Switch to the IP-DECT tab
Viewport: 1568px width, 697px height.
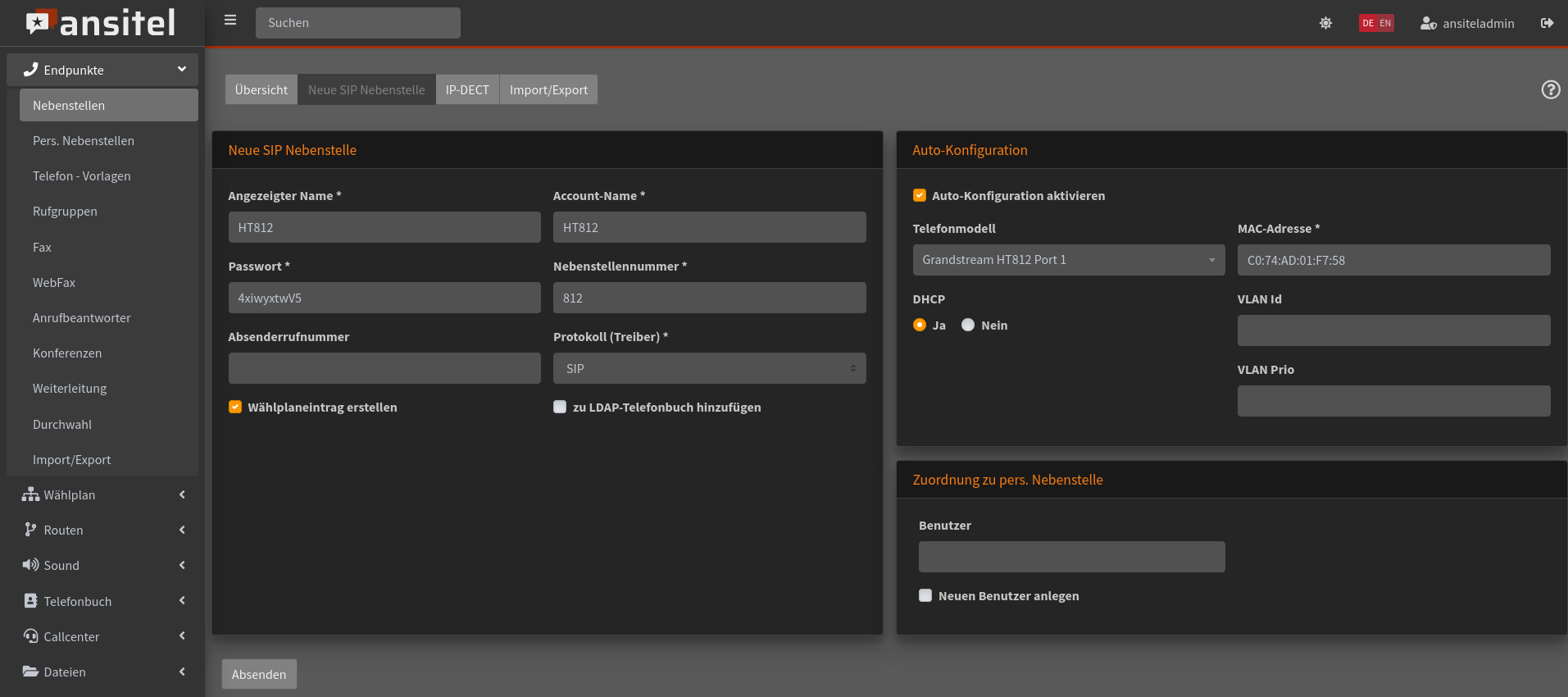(x=467, y=89)
